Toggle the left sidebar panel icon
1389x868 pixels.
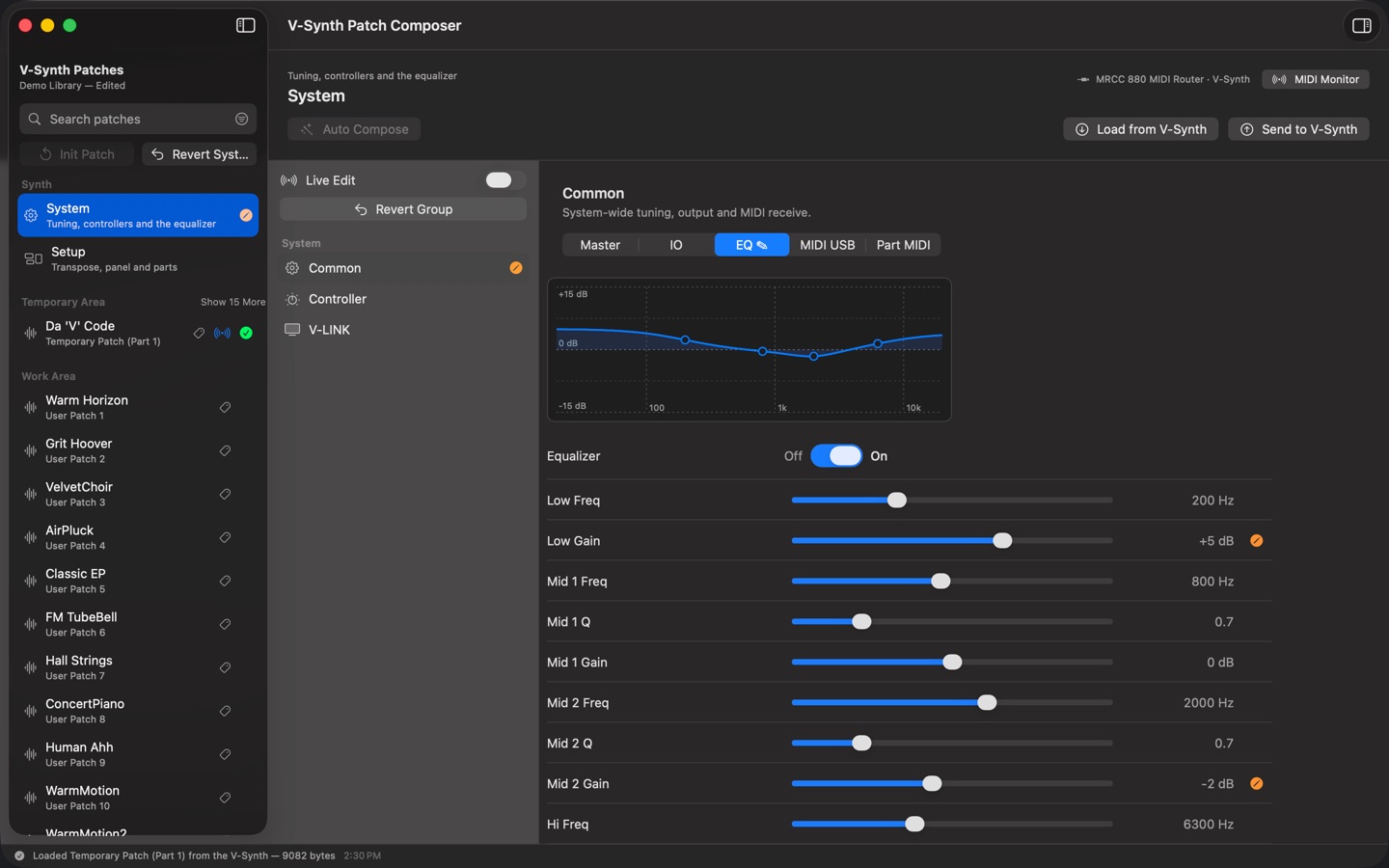click(x=246, y=25)
